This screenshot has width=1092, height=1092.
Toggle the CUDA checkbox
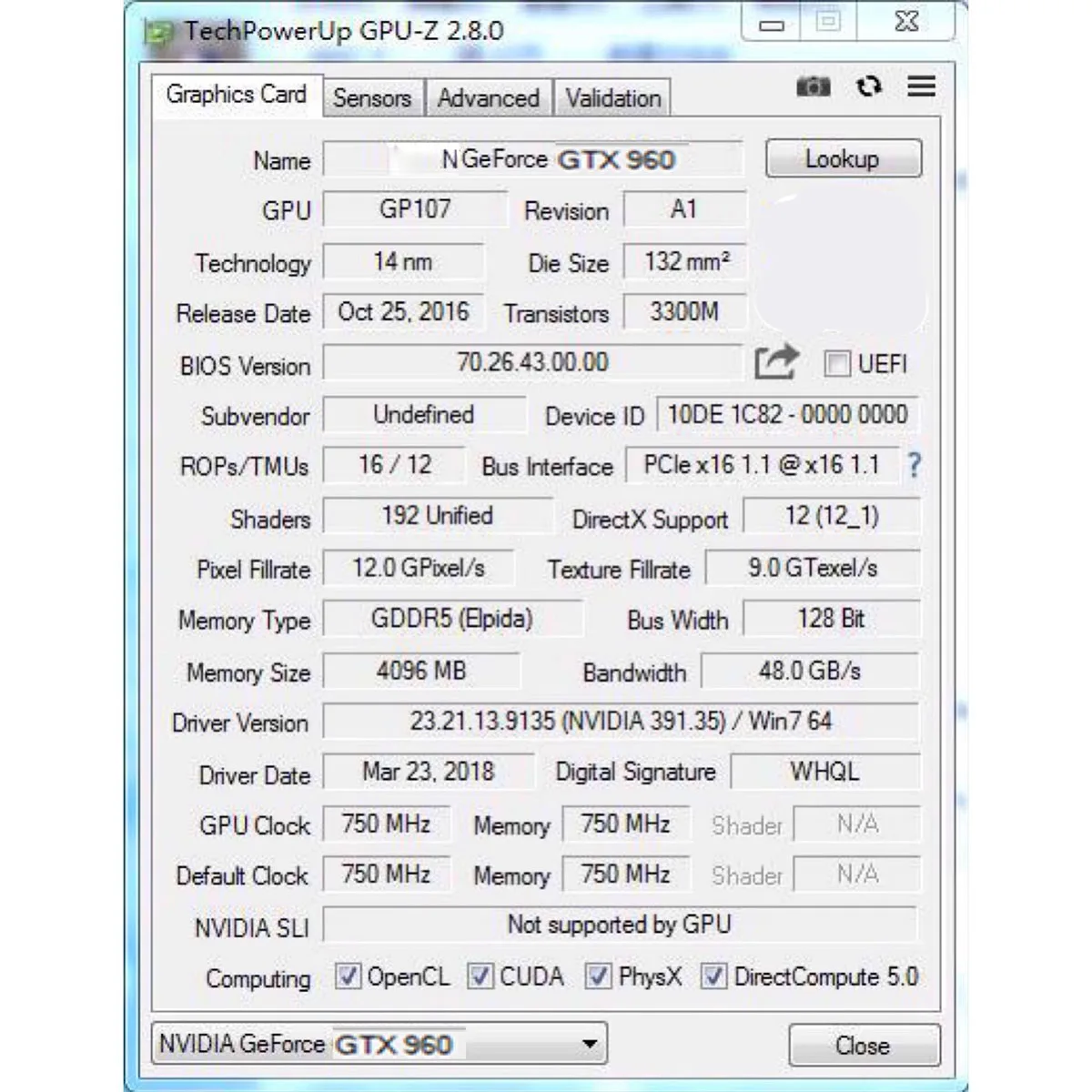480,976
